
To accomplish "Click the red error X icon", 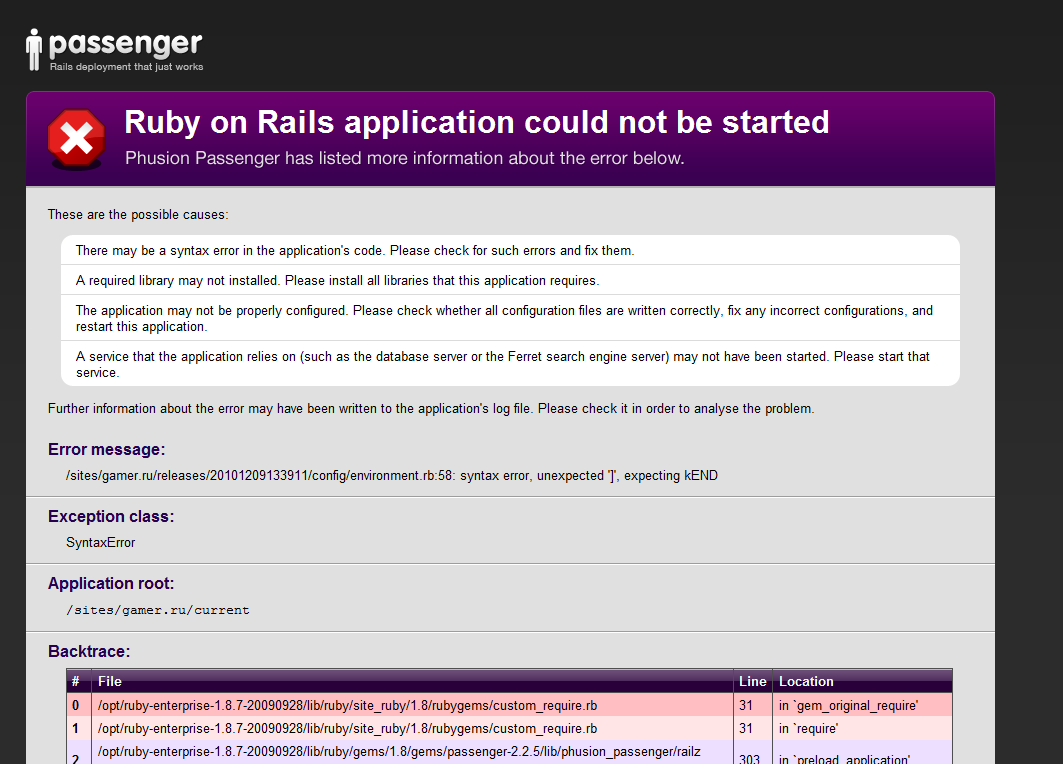I will tap(76, 139).
